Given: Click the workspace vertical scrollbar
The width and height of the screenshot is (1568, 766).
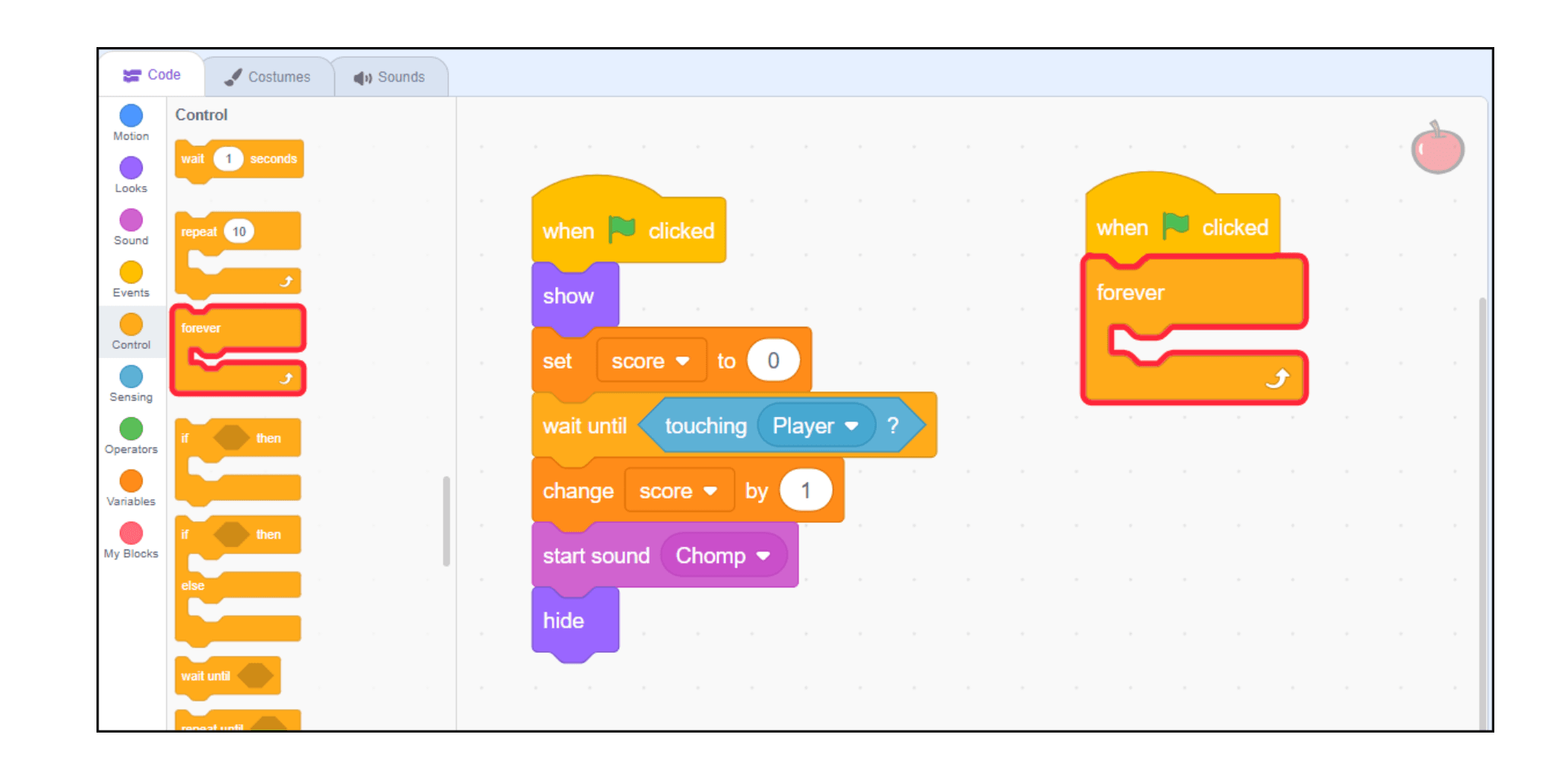Looking at the screenshot, I should 1481,514.
